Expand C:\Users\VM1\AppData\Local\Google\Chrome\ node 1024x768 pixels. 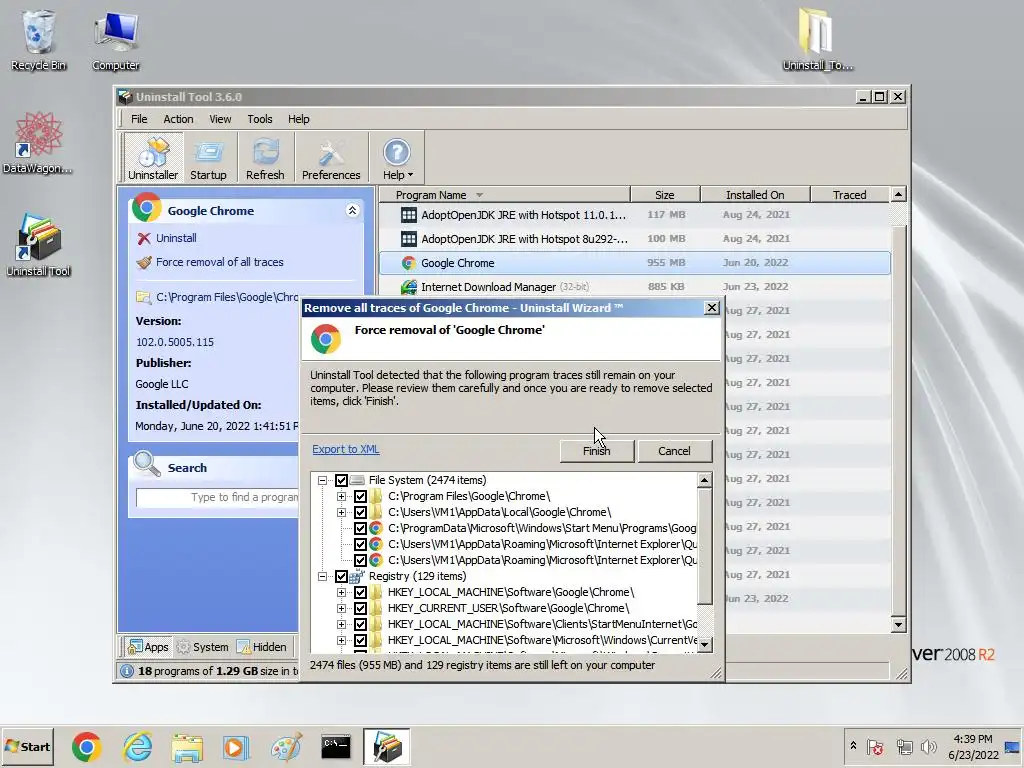pyautogui.click(x=341, y=512)
